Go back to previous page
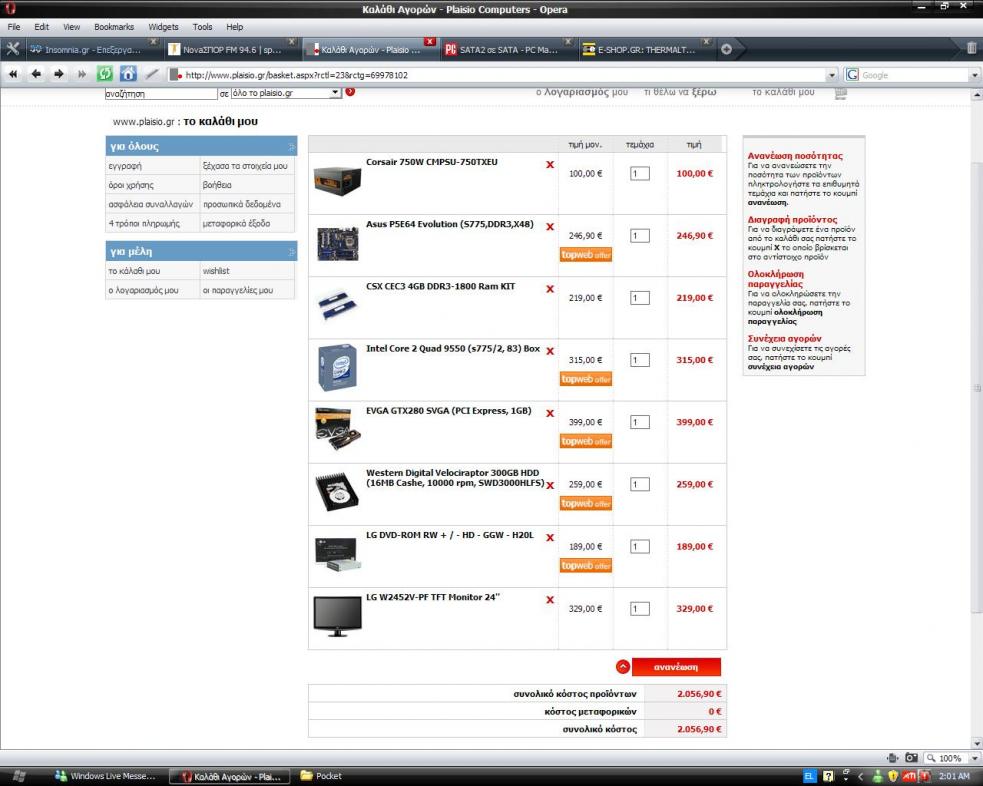 (36, 75)
